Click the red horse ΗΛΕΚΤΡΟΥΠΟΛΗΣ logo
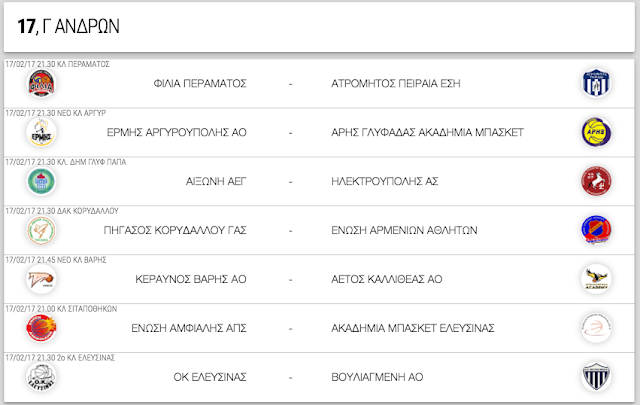Viewport: 640px width, 405px height. [x=596, y=181]
